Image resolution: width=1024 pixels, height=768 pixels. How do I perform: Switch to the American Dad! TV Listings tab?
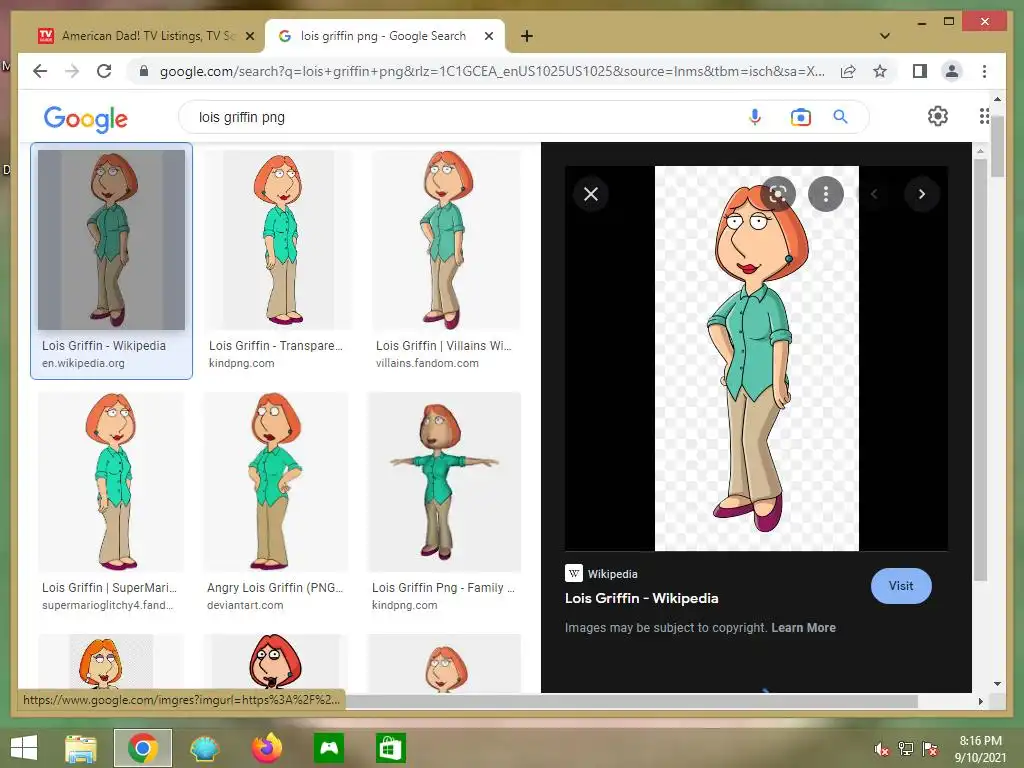145,36
